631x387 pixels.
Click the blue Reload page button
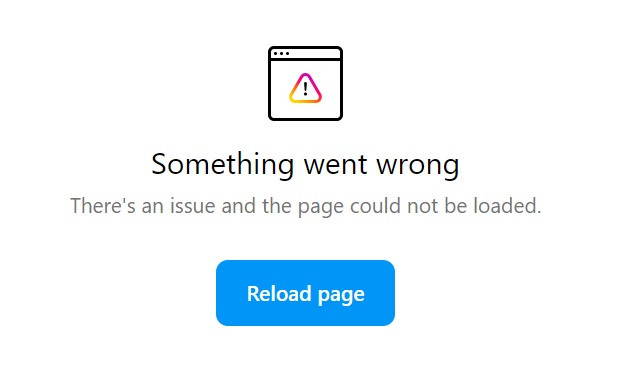(305, 293)
